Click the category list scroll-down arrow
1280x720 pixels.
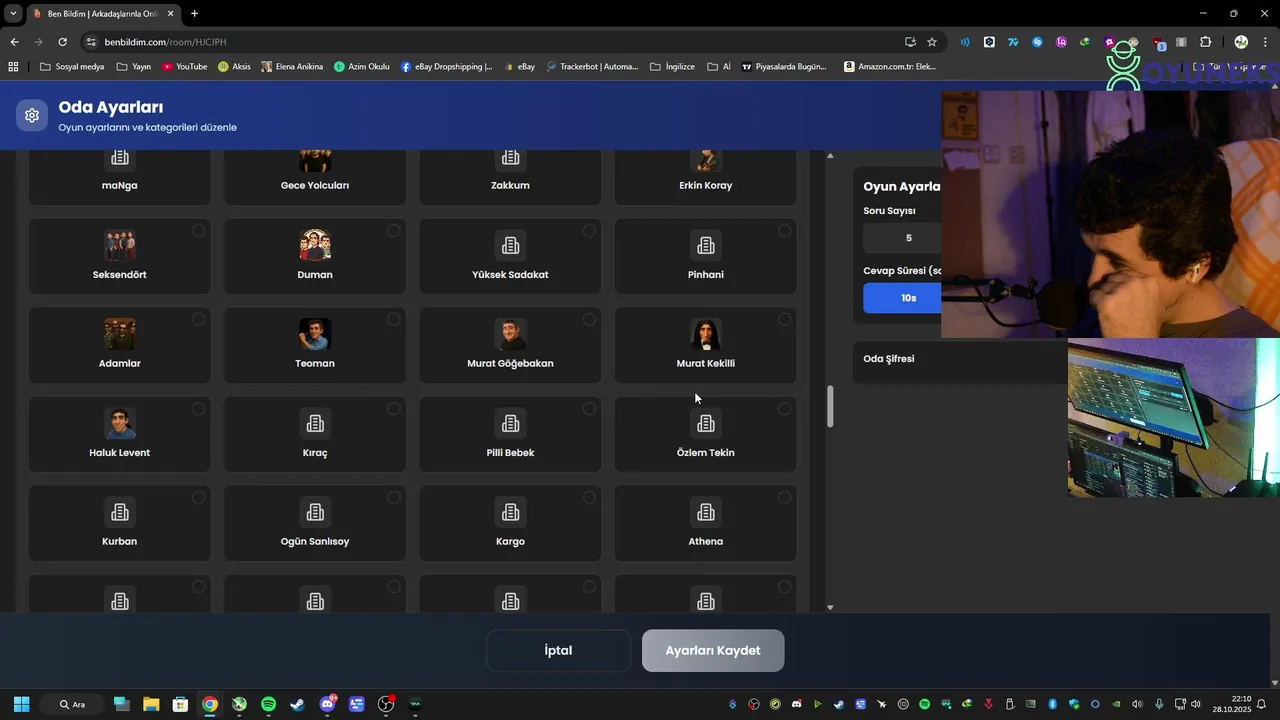coord(830,607)
